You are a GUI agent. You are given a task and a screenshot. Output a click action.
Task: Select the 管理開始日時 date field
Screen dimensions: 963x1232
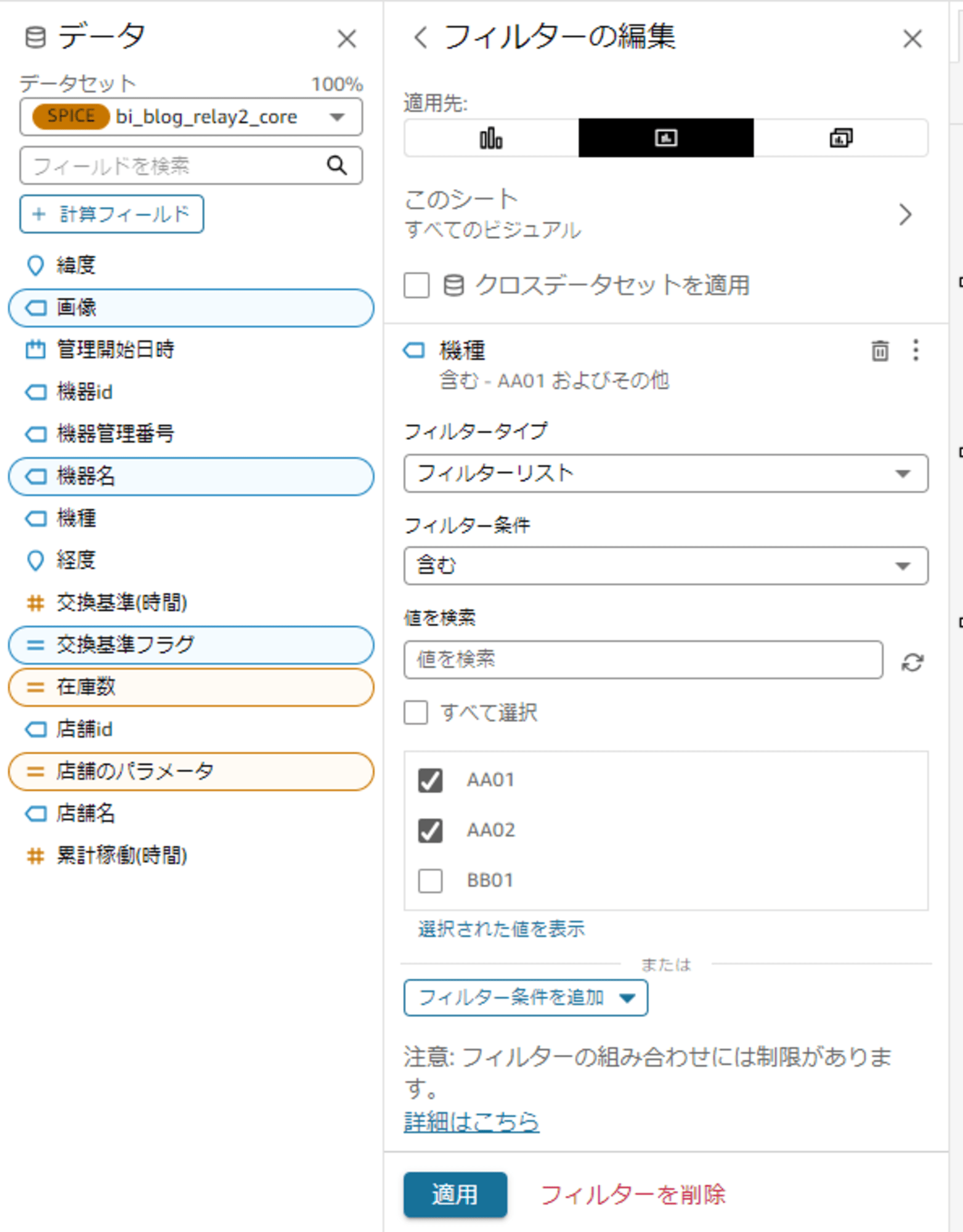click(191, 350)
